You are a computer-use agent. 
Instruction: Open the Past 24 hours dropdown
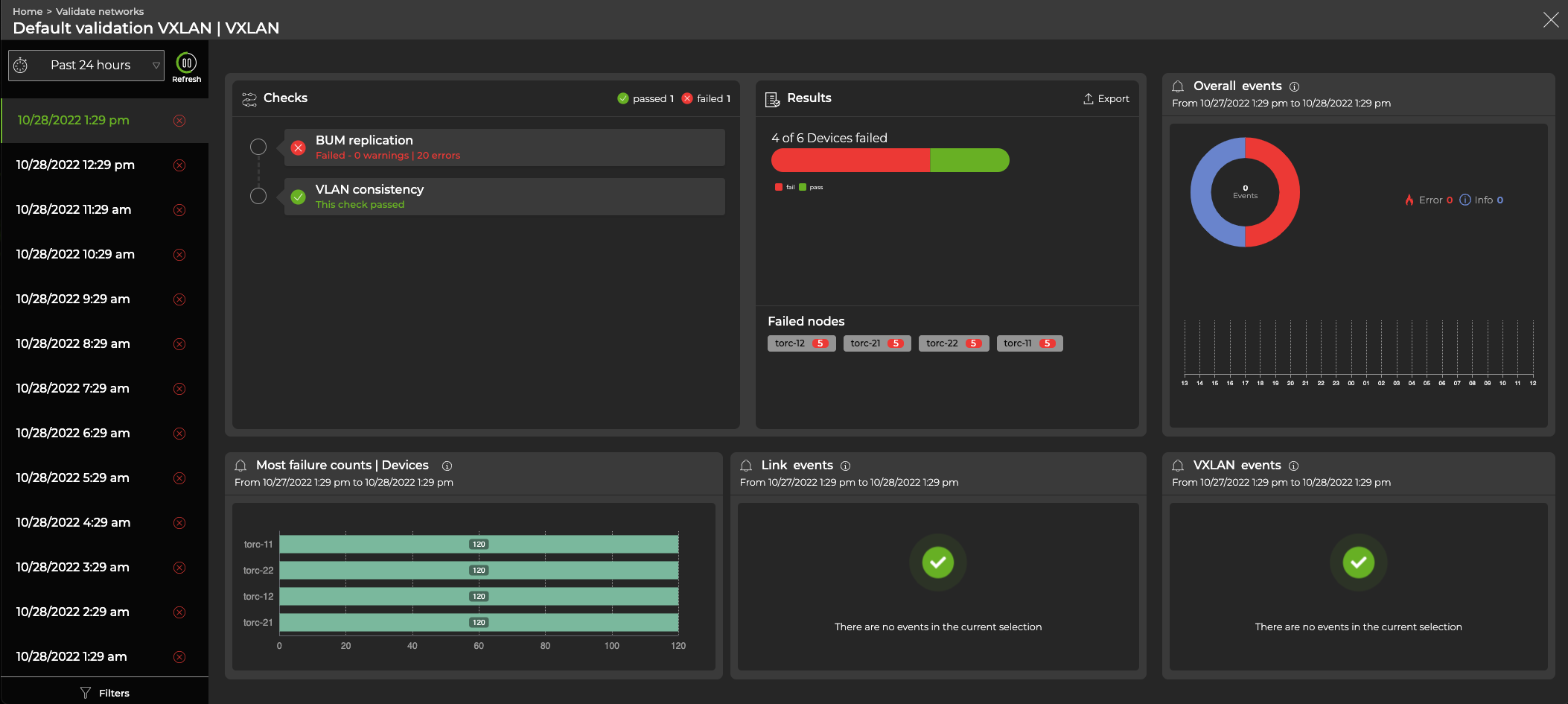(86, 66)
